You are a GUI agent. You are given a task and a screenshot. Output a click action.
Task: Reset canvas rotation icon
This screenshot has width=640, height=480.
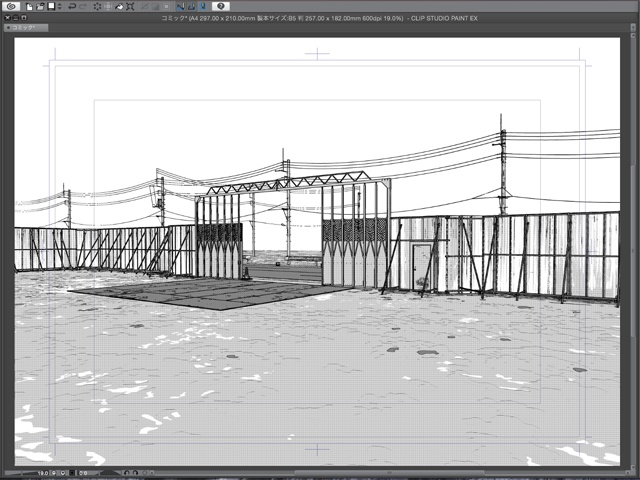(x=144, y=473)
